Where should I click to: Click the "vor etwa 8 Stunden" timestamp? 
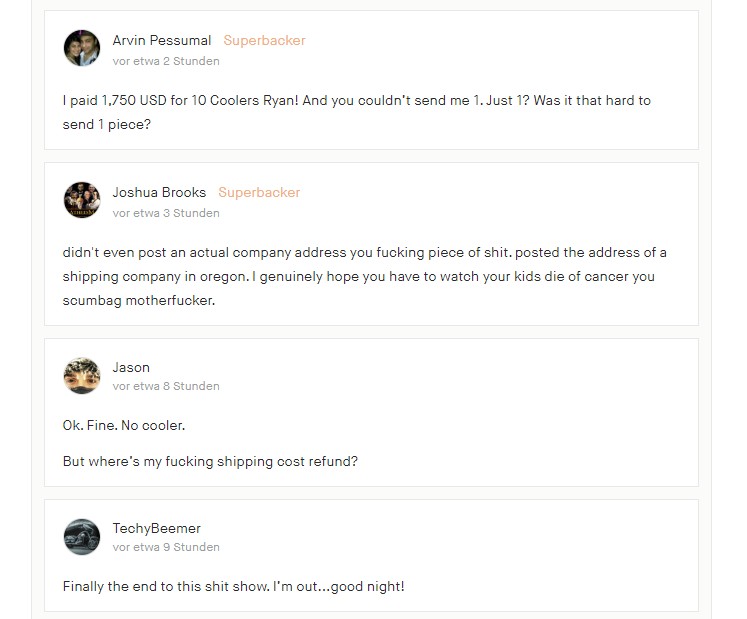[x=166, y=386]
